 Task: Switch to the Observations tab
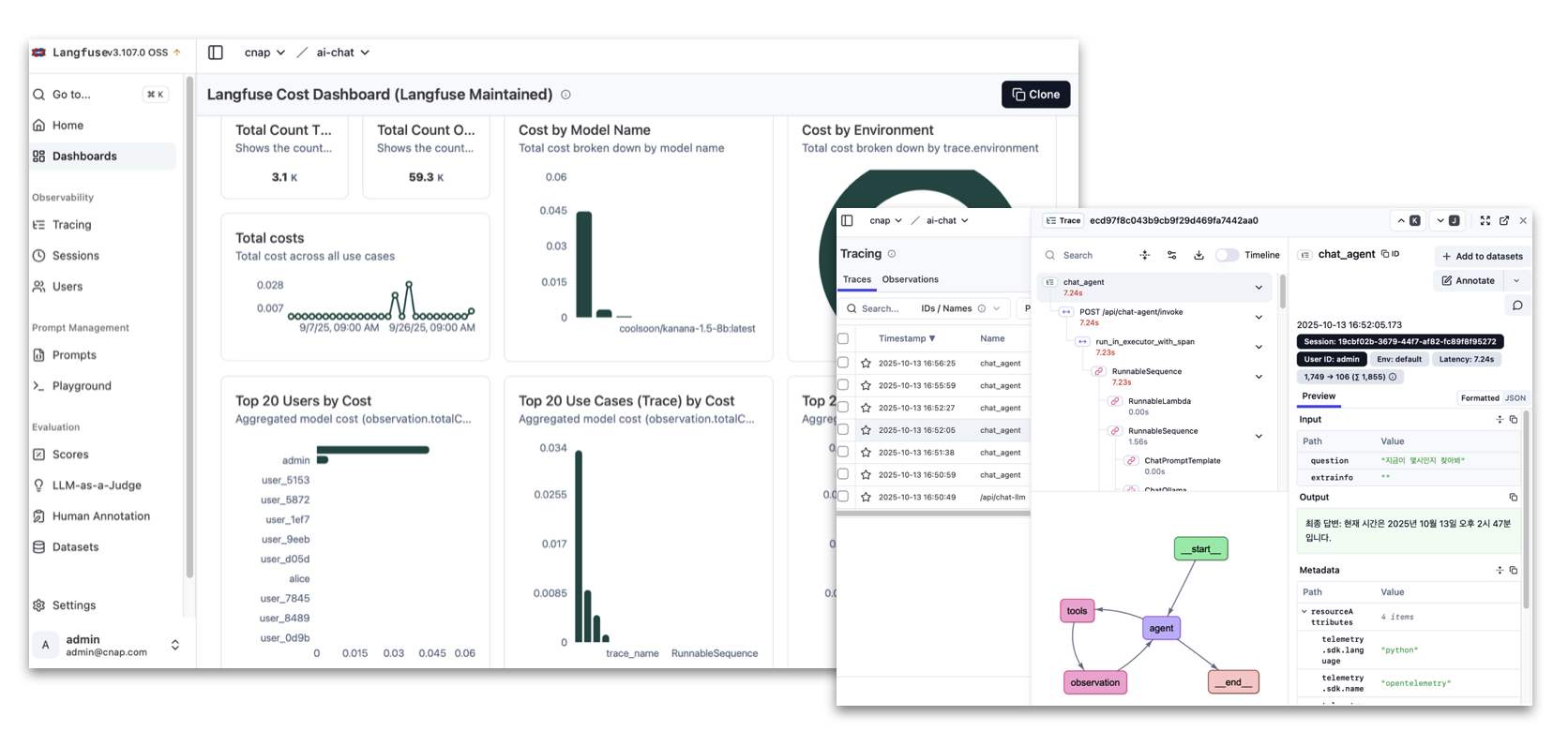910,279
